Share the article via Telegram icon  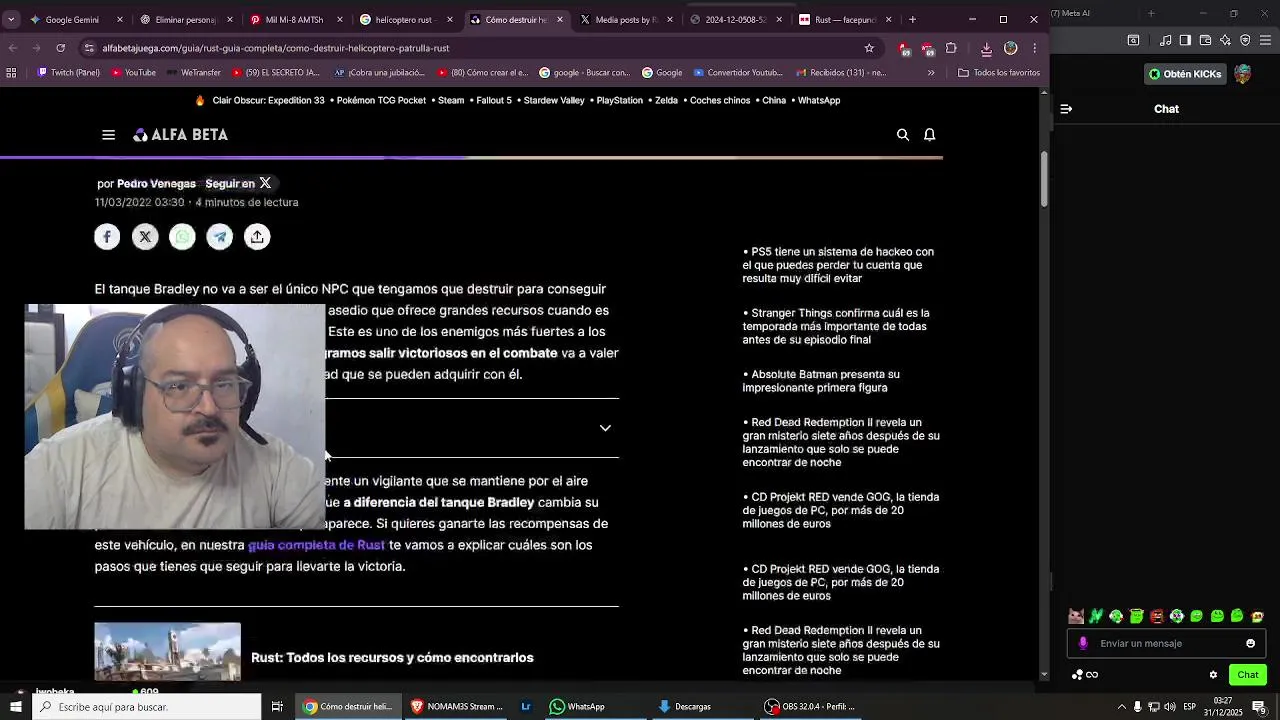[220, 237]
